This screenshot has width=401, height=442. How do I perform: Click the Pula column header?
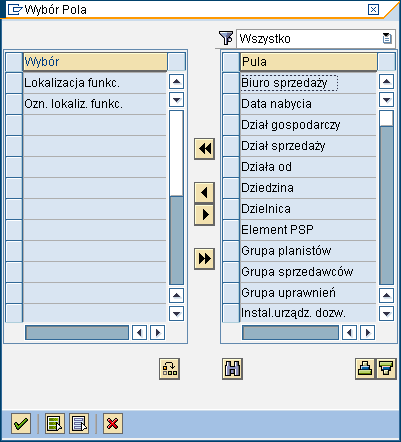pyautogui.click(x=309, y=62)
